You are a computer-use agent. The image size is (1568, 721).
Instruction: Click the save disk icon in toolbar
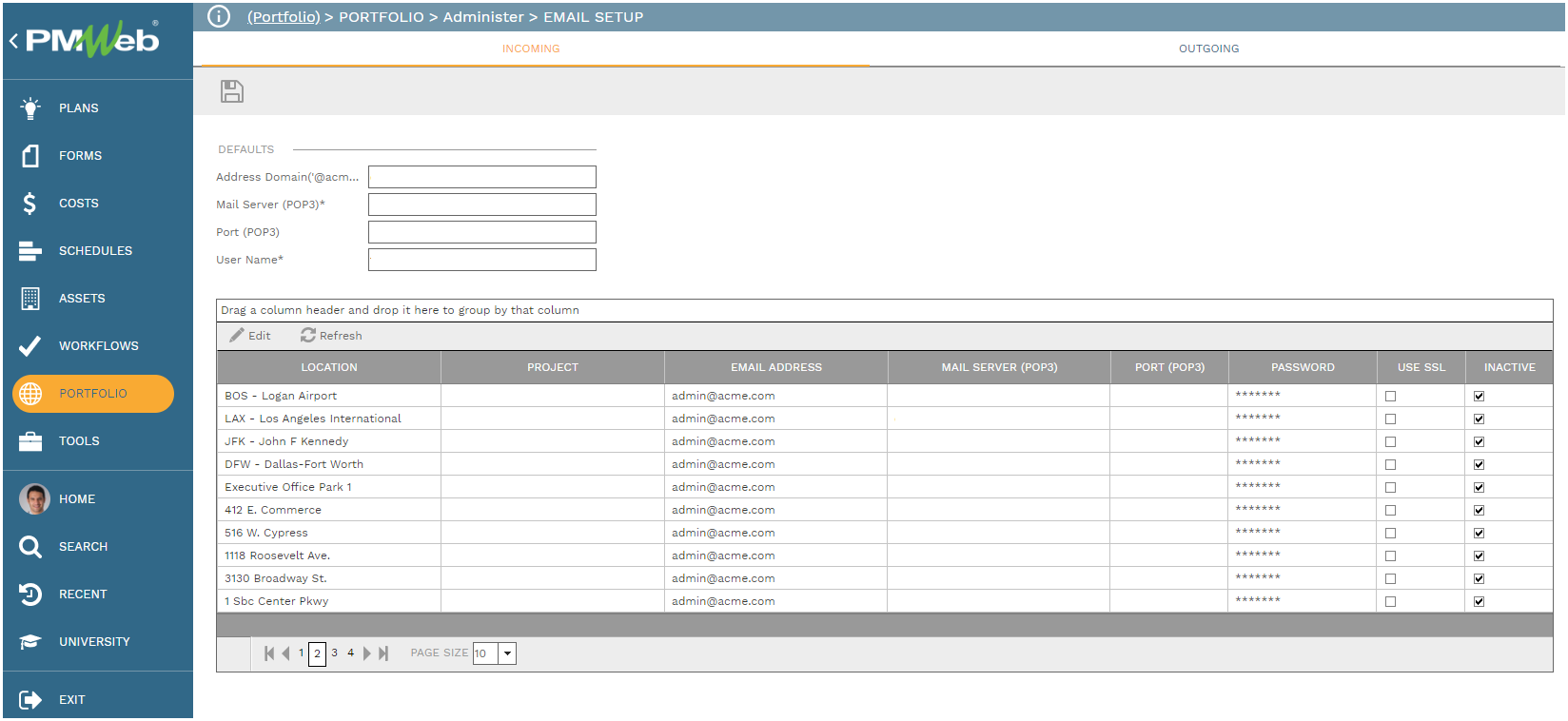coord(232,91)
